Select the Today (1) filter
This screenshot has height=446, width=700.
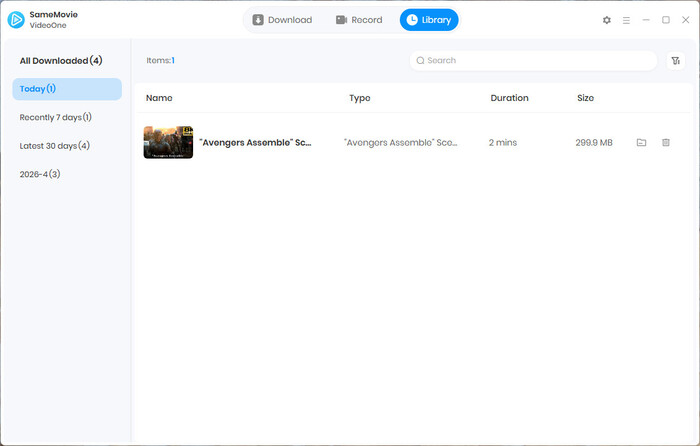point(67,89)
